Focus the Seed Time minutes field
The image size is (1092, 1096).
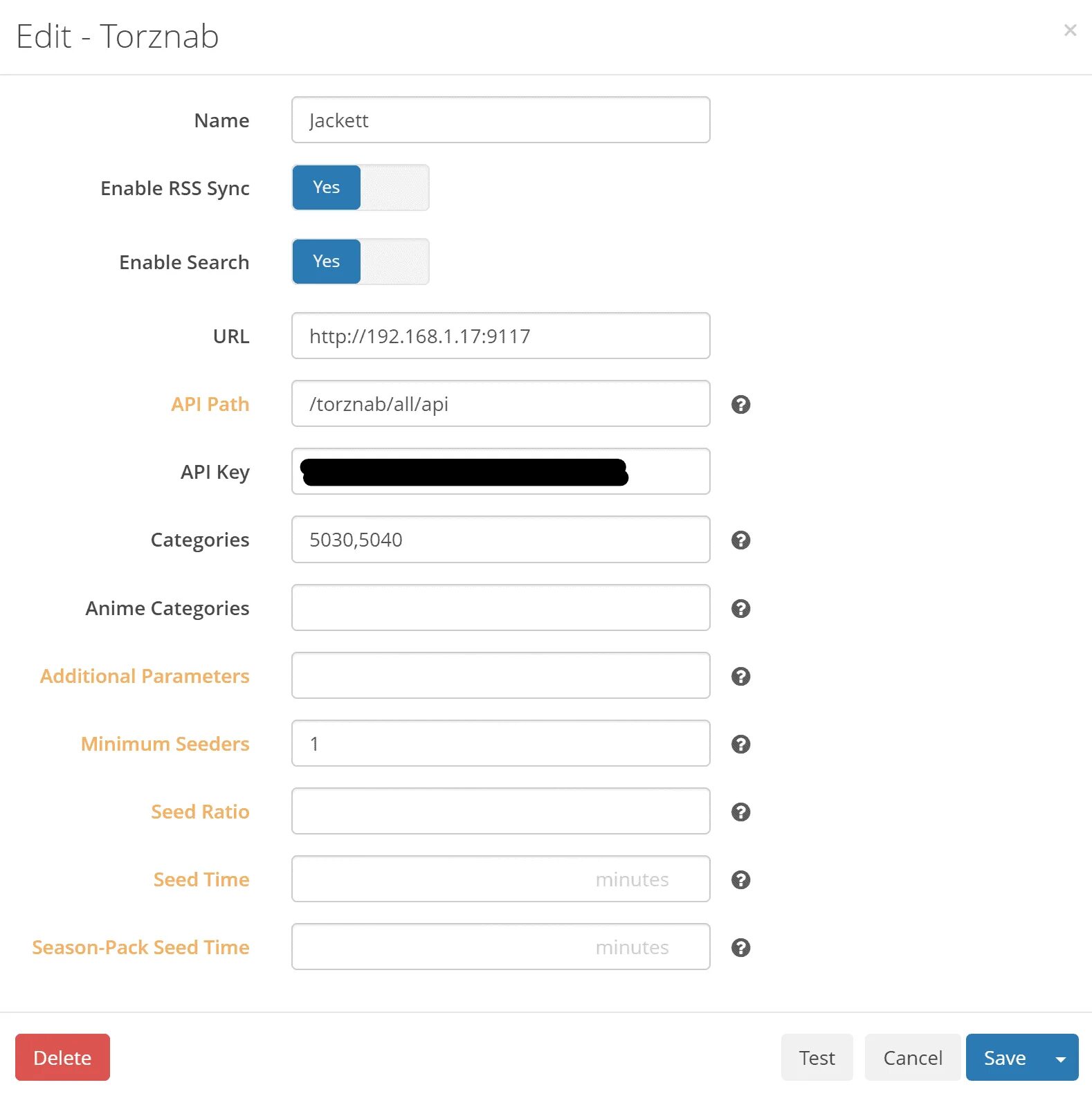pyautogui.click(x=501, y=879)
